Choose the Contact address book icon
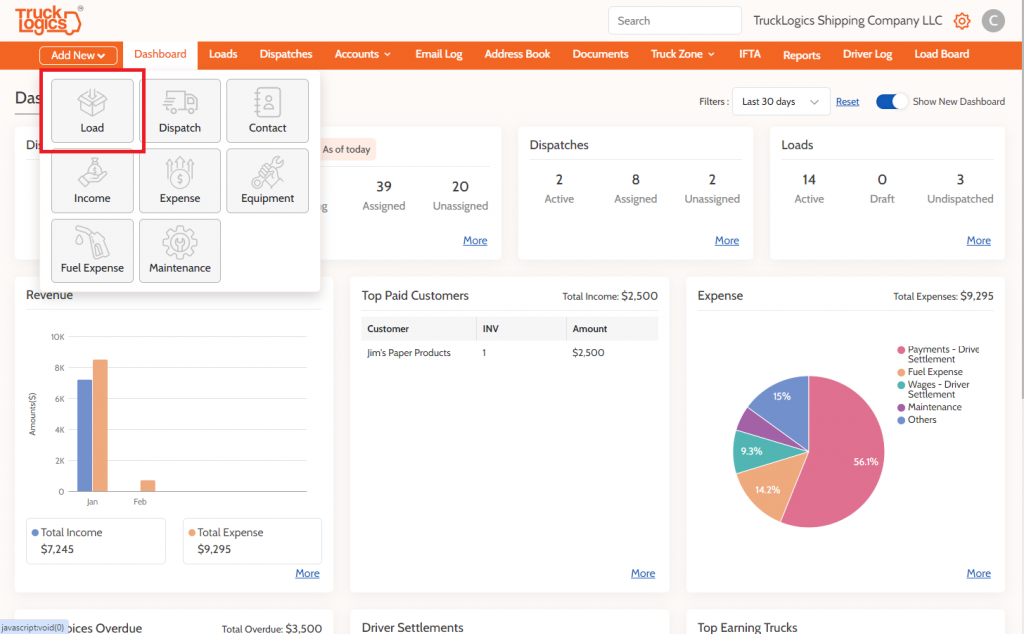The image size is (1024, 634). coord(267,110)
